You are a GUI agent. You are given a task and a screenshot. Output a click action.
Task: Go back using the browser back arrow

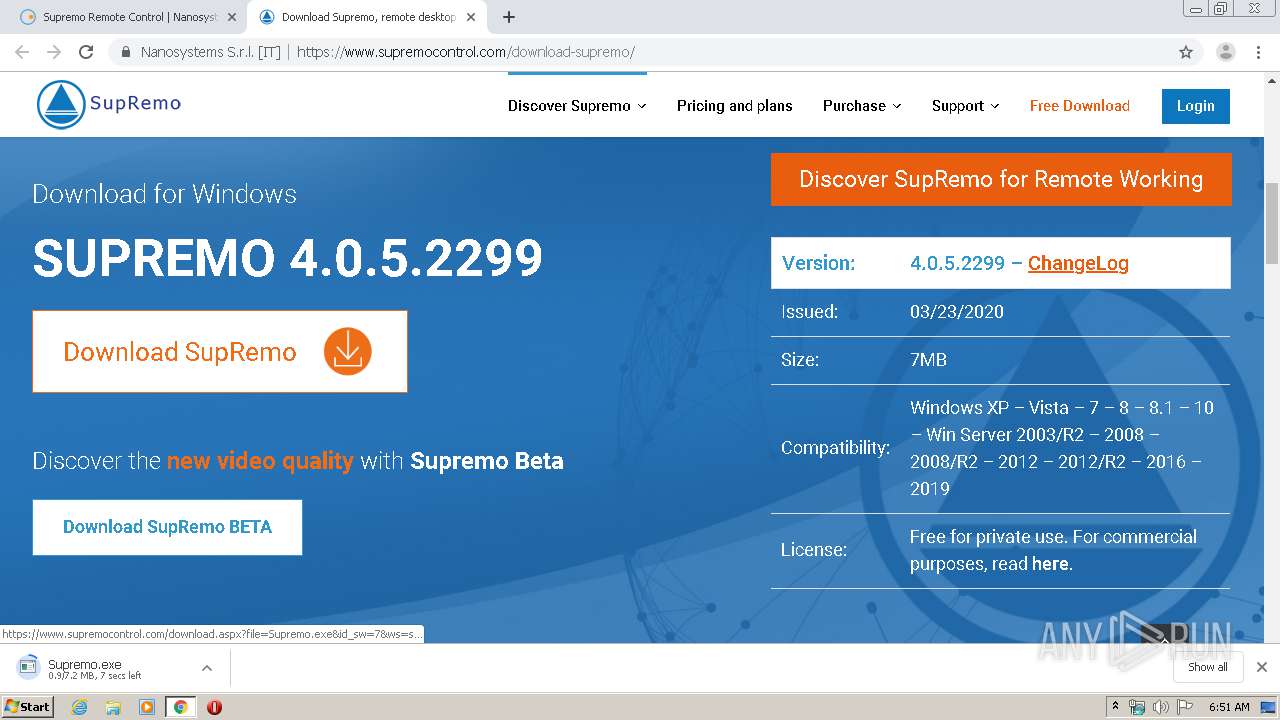[x=22, y=52]
